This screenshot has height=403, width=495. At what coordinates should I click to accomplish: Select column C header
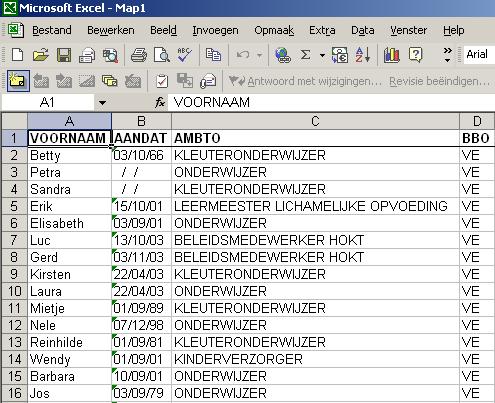[315, 121]
